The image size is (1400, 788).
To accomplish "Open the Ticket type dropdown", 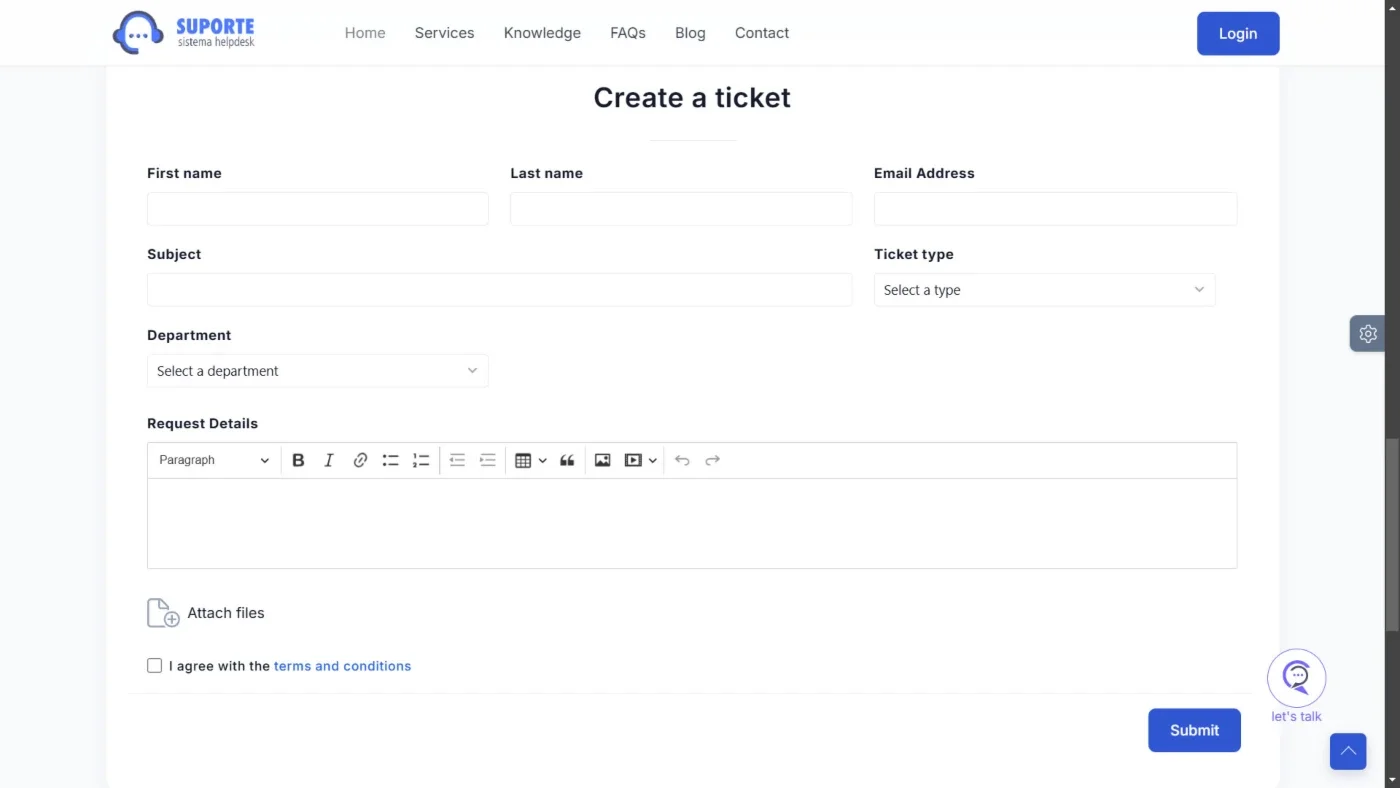I will [x=1044, y=290].
